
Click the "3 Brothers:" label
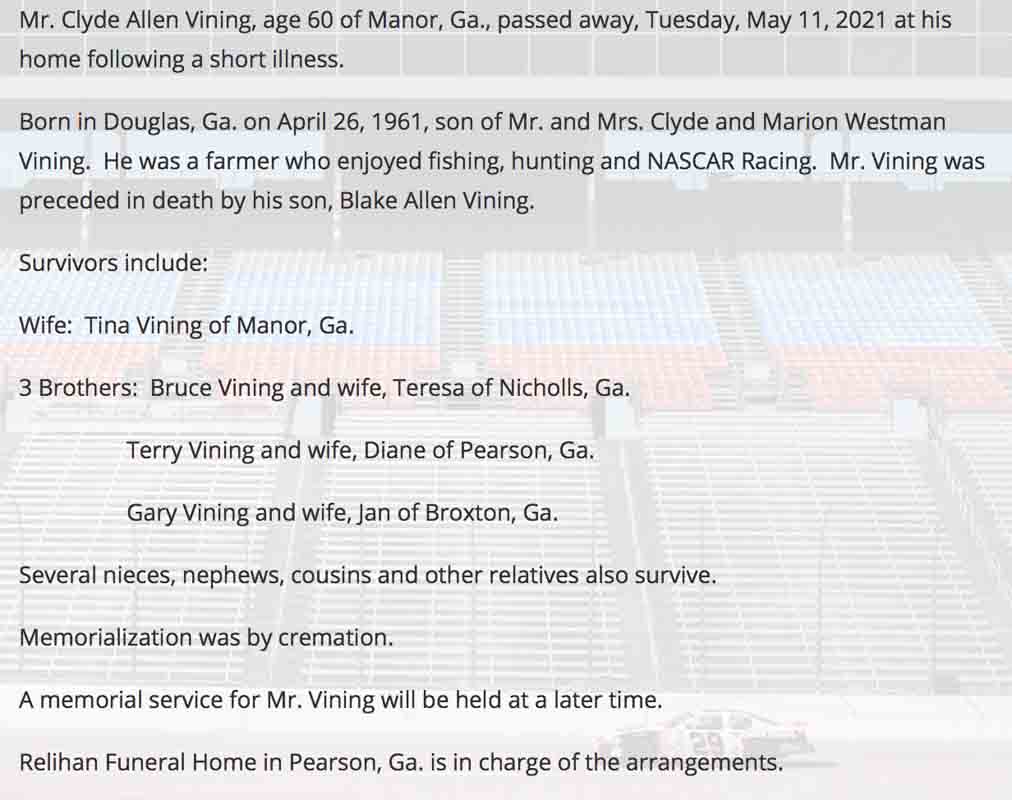pos(78,388)
